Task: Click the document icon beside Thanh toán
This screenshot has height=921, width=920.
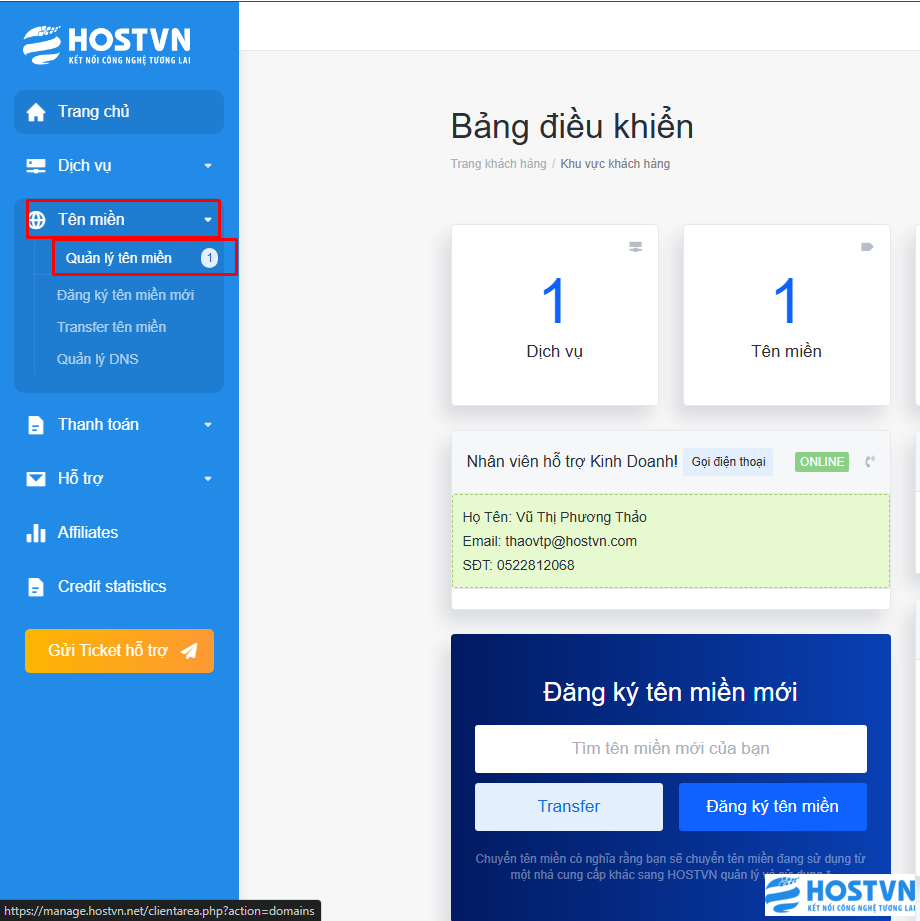Action: click(x=36, y=425)
